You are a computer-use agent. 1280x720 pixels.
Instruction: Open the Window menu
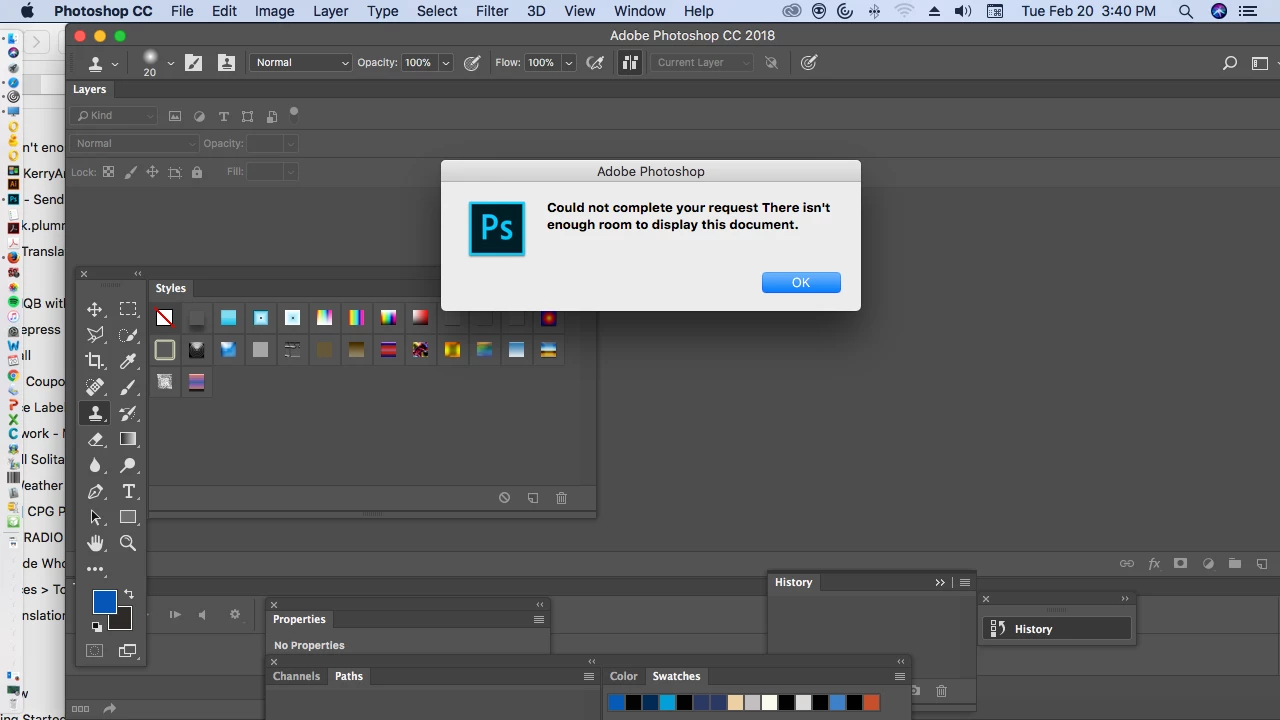(639, 11)
